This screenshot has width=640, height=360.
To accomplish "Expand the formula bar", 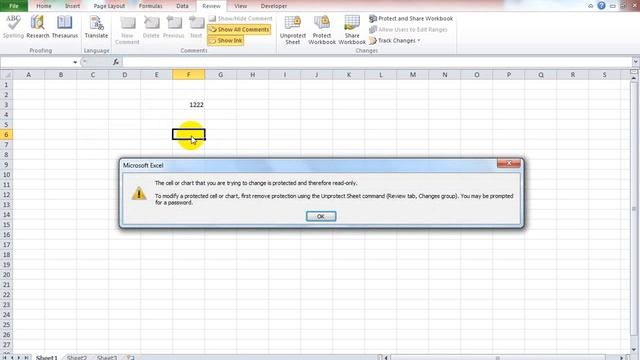I will [636, 62].
